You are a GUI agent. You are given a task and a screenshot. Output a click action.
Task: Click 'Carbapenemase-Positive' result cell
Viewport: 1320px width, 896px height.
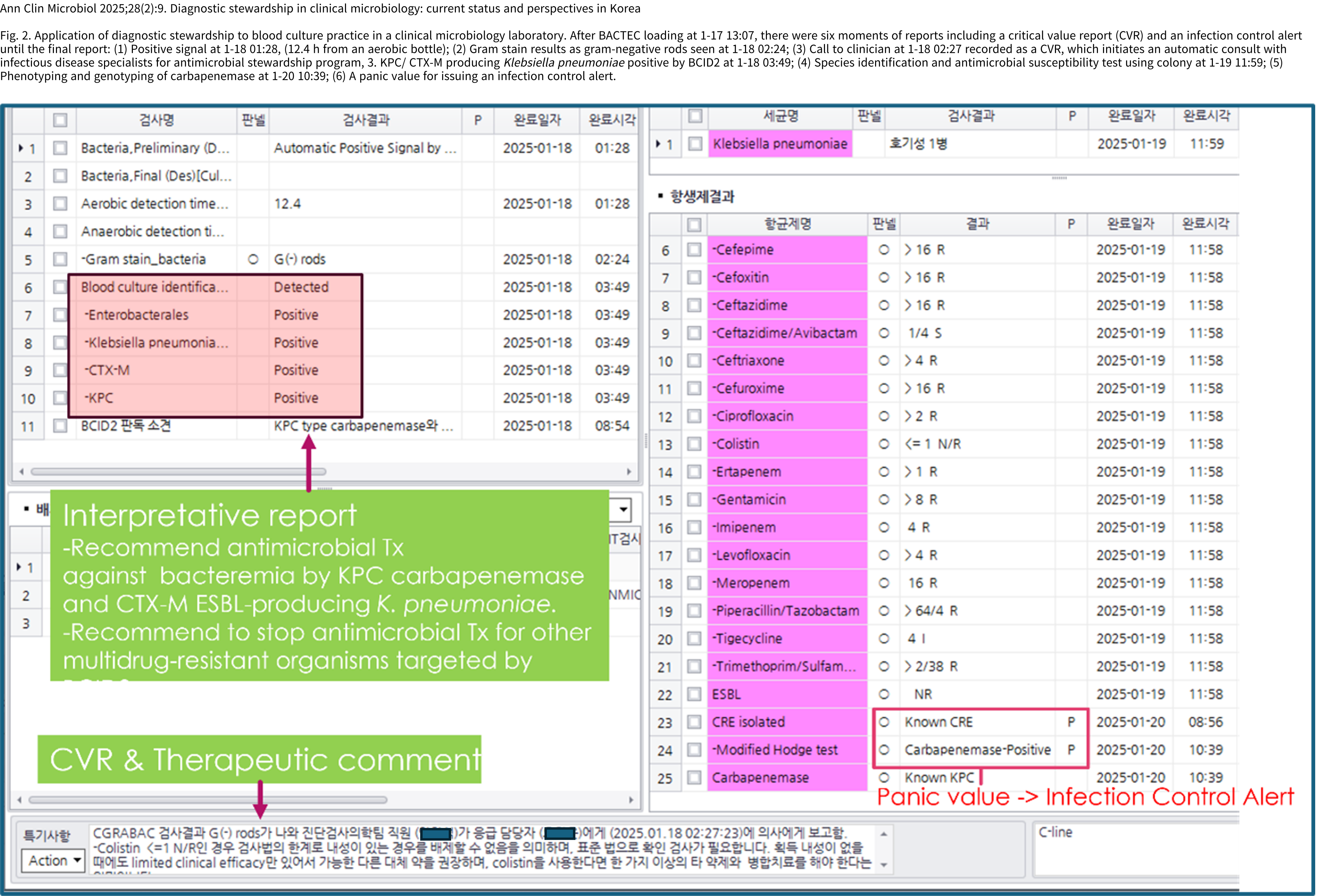point(977,749)
